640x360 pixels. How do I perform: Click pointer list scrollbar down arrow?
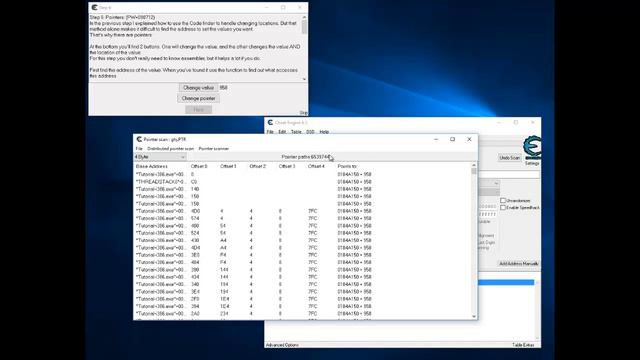pos(474,317)
